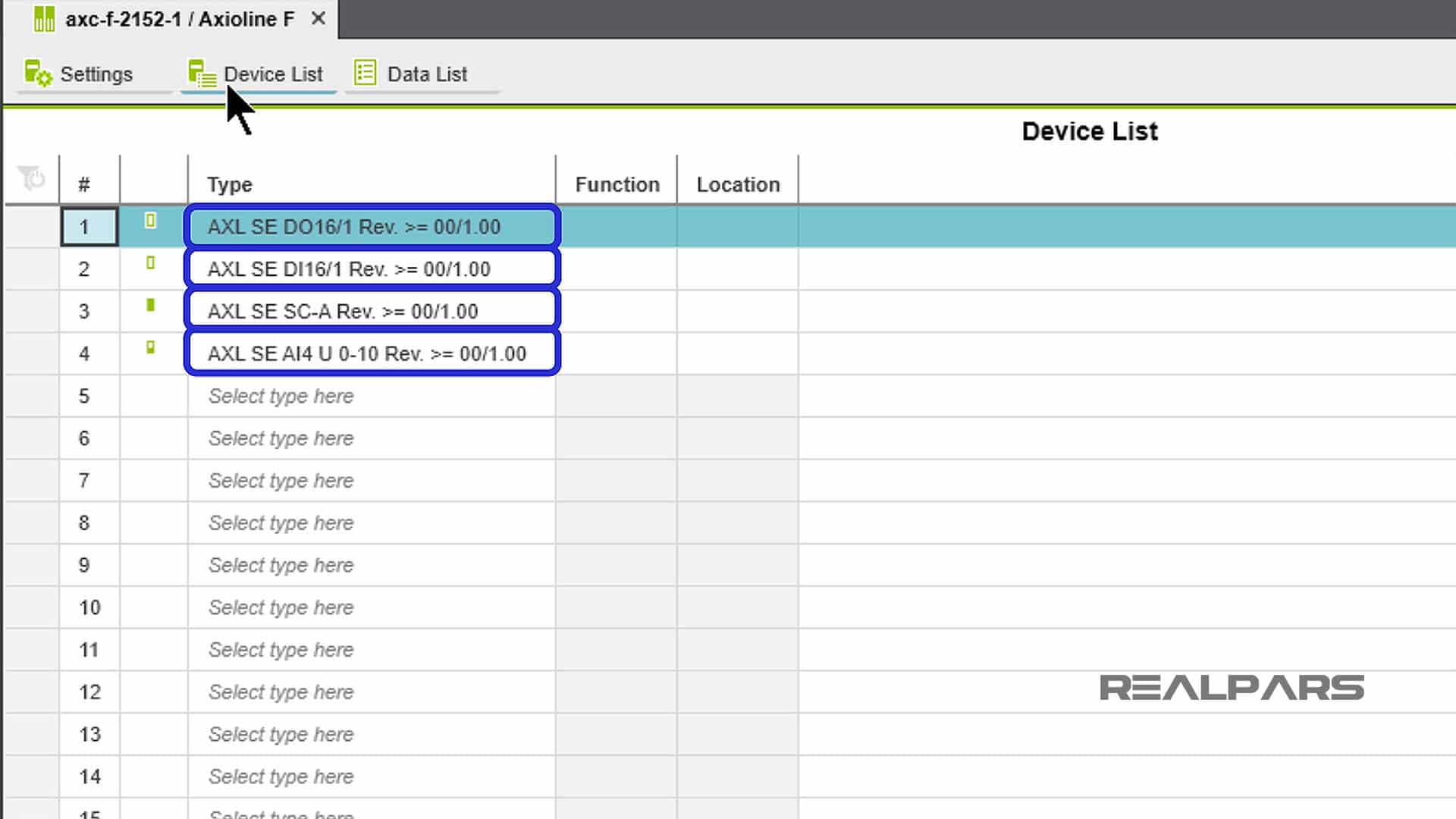Click the module icon in row 3
The image size is (1456, 819).
click(150, 306)
